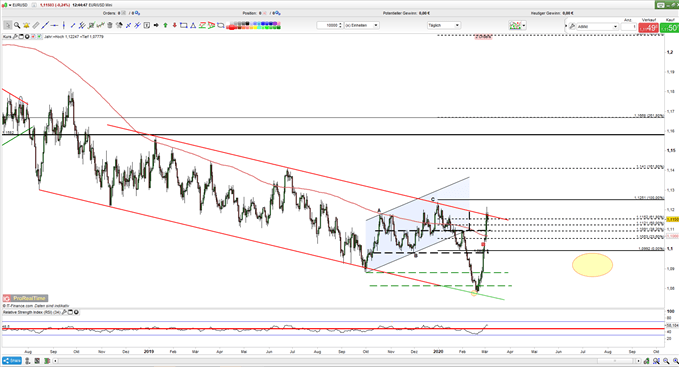Select the rectangle drawing tool
The width and height of the screenshot is (679, 367).
click(184, 26)
